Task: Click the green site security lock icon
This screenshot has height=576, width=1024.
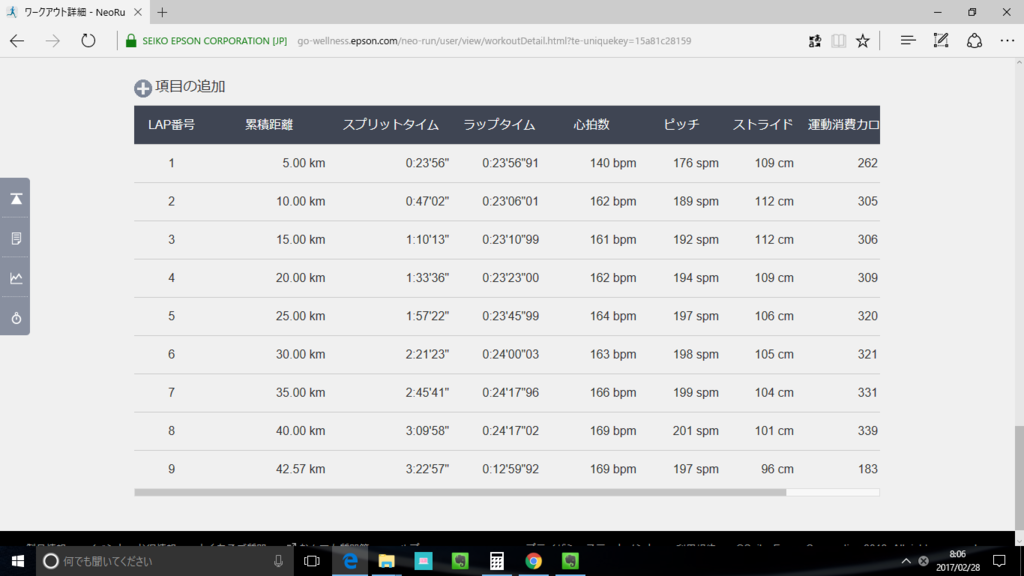Action: 131,40
